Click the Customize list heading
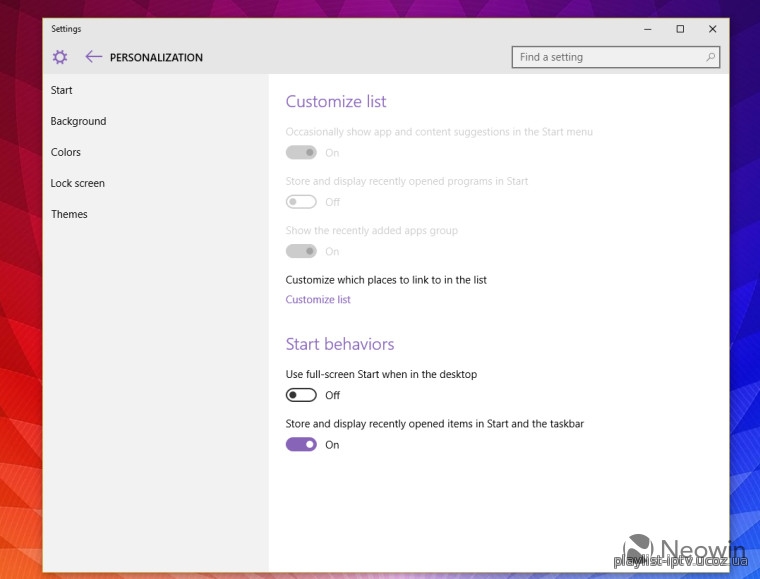 pos(336,101)
